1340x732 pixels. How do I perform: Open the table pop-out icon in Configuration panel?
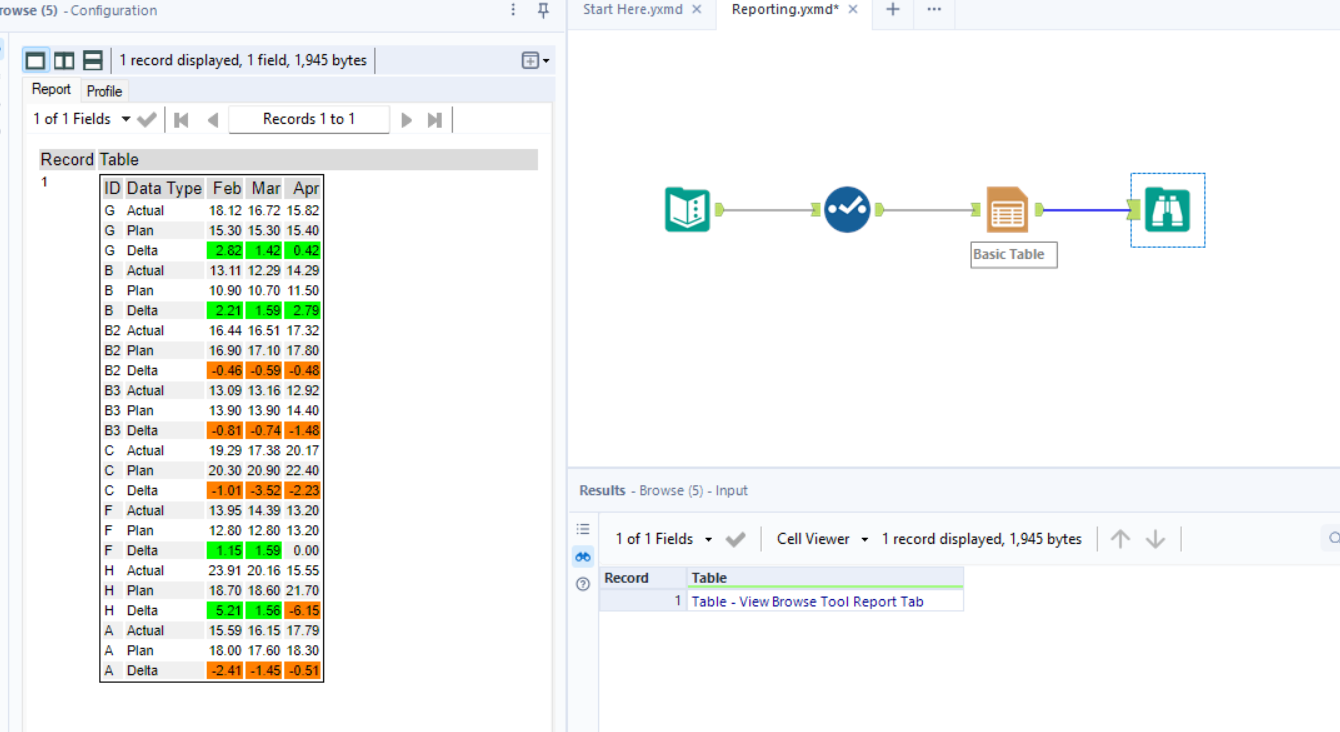(529, 60)
